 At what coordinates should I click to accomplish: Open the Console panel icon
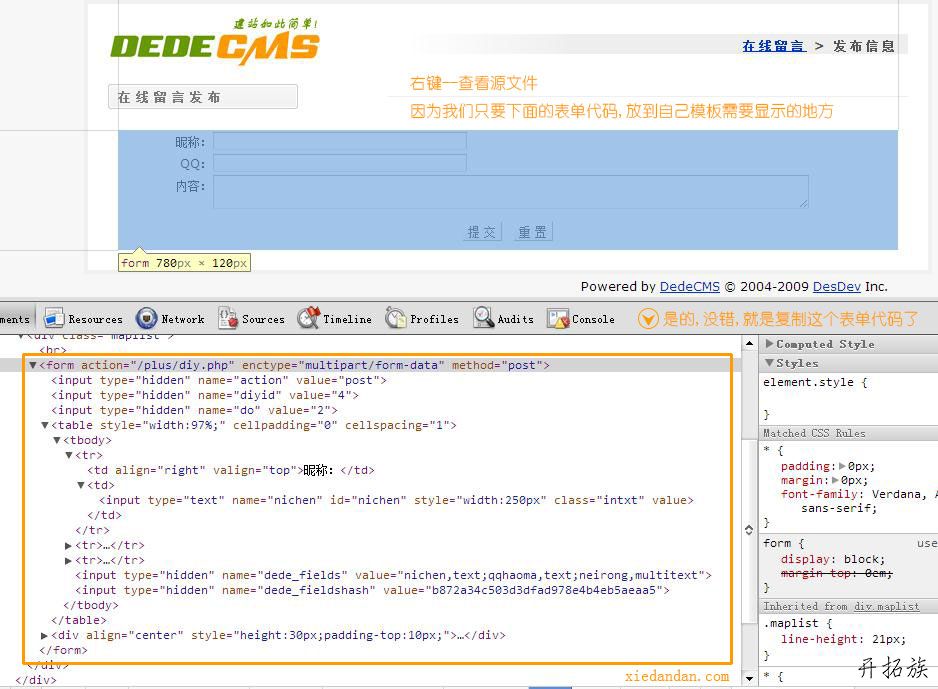[x=558, y=318]
